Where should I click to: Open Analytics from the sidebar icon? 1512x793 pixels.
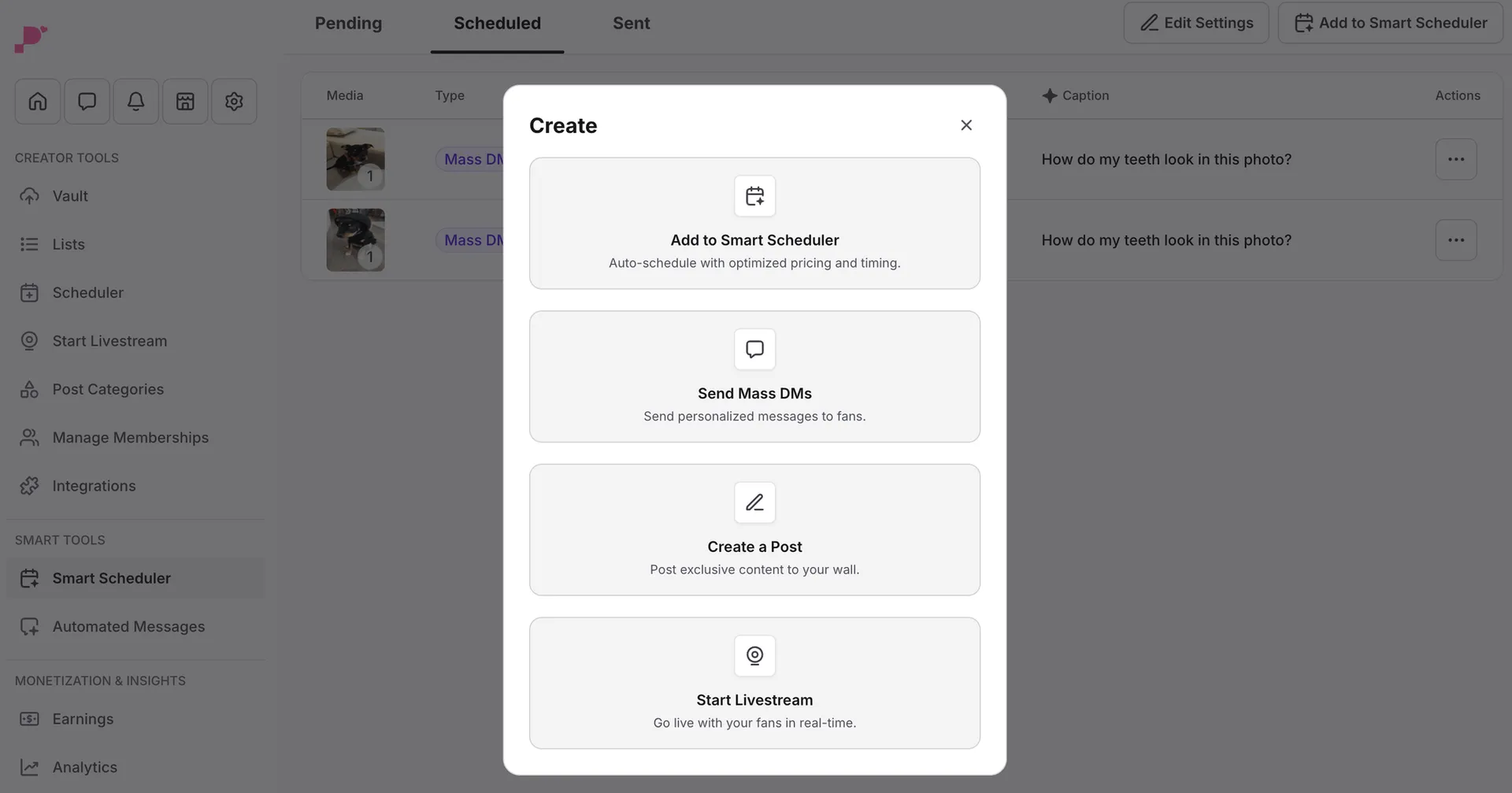pos(29,766)
